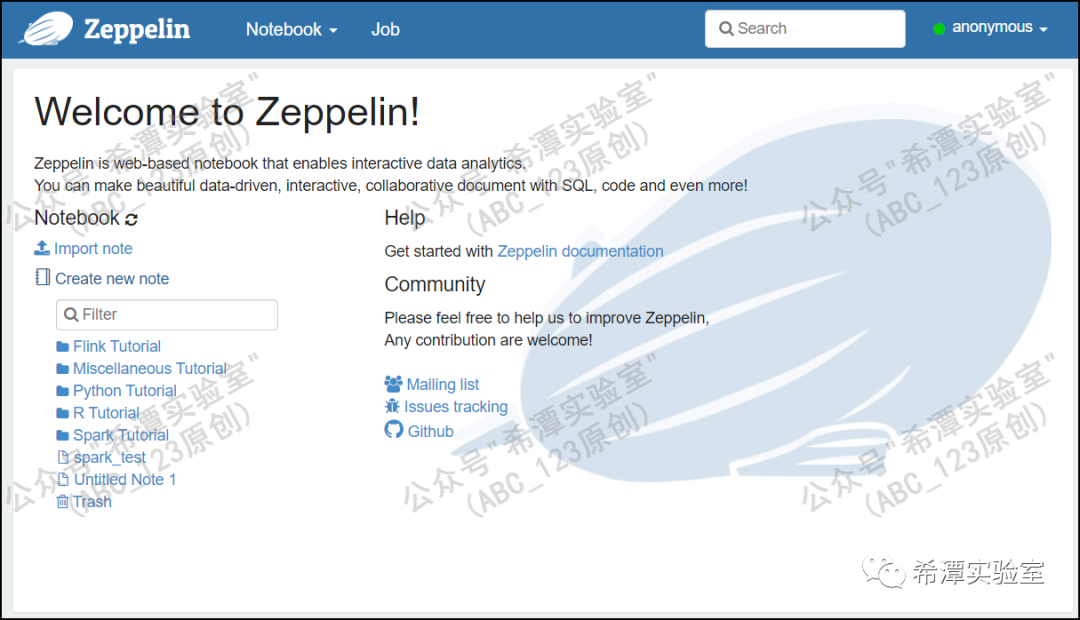
Task: Click the Zeppelin brand title
Action: [x=136, y=29]
